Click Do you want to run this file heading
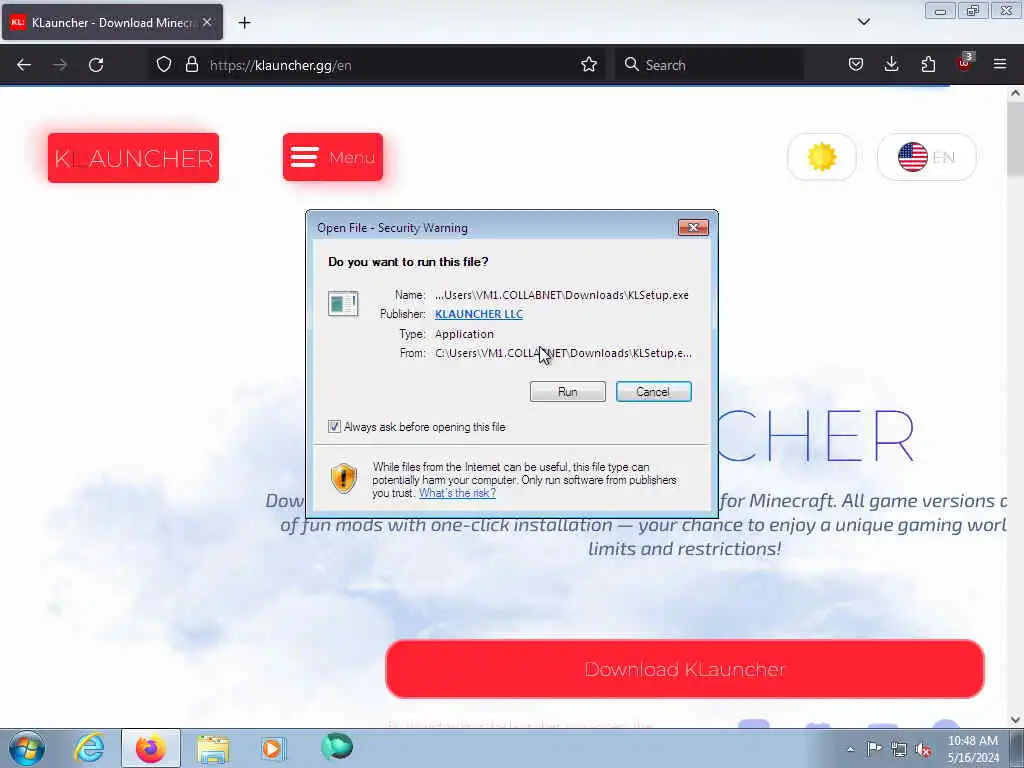Viewport: 1024px width, 768px height. (408, 262)
